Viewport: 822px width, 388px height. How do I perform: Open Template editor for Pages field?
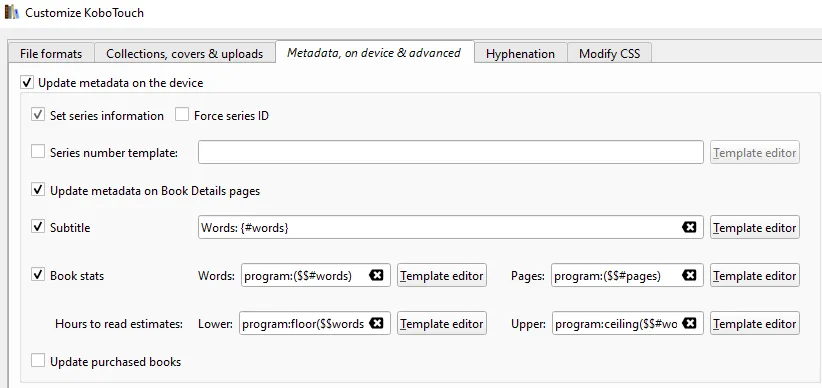[755, 275]
